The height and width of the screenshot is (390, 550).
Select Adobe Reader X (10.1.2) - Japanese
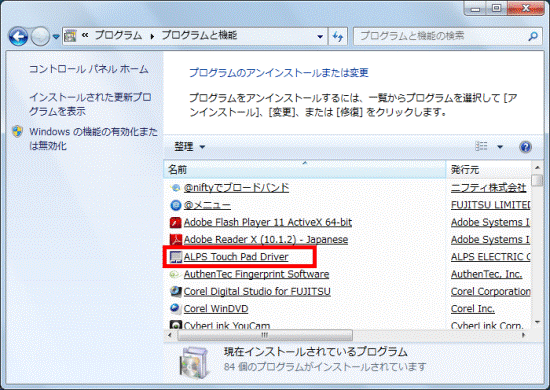click(266, 239)
